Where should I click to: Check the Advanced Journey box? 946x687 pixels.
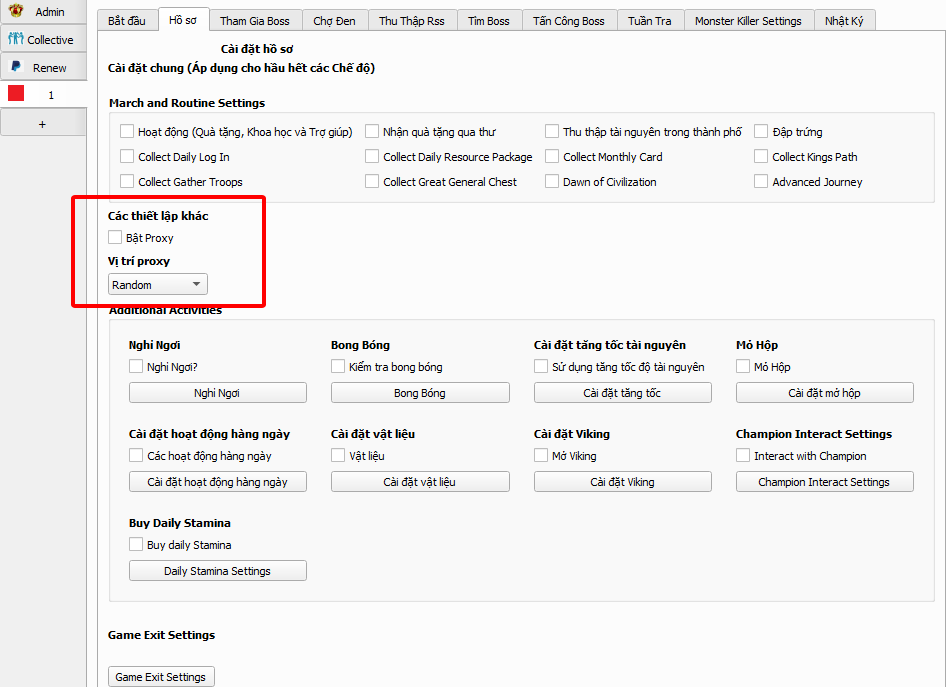pos(761,182)
